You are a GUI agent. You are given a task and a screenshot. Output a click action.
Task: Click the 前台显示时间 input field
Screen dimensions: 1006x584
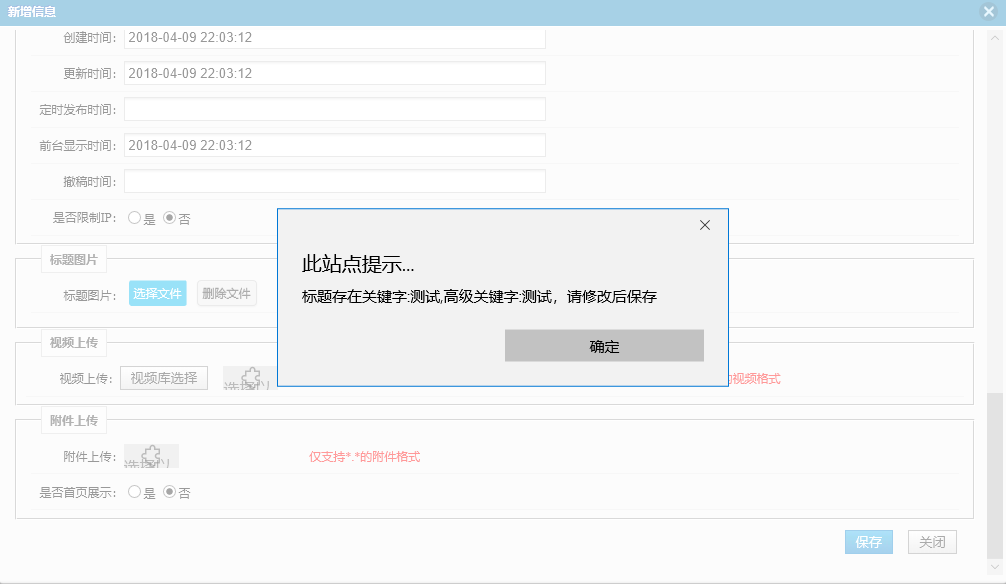point(334,145)
